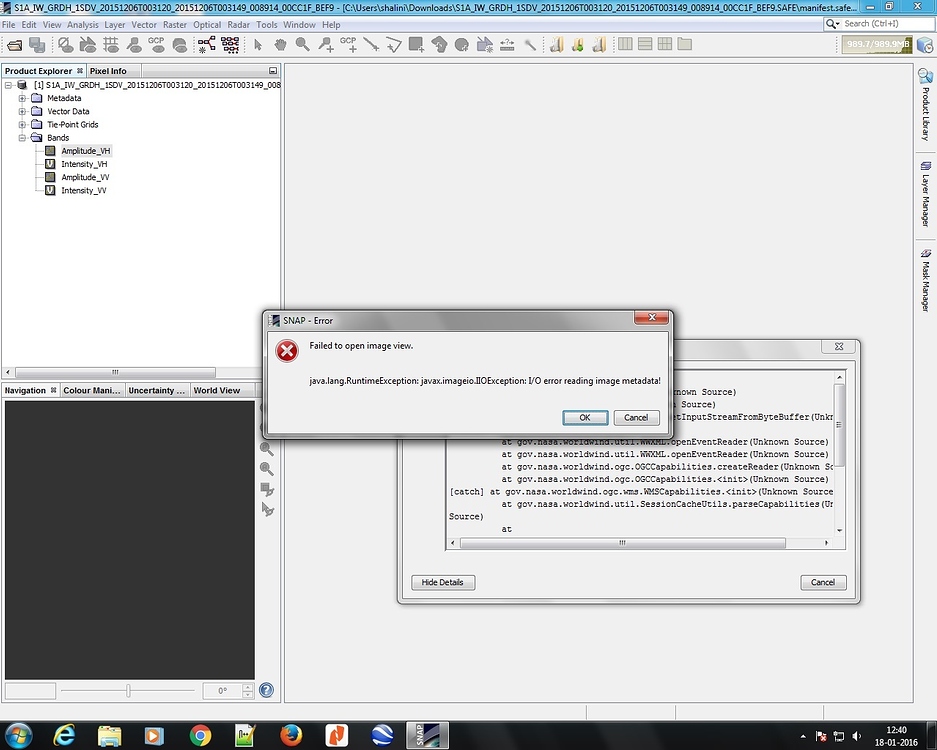Expand the Metadata folder node
Image resolution: width=937 pixels, height=750 pixels.
tap(22, 98)
